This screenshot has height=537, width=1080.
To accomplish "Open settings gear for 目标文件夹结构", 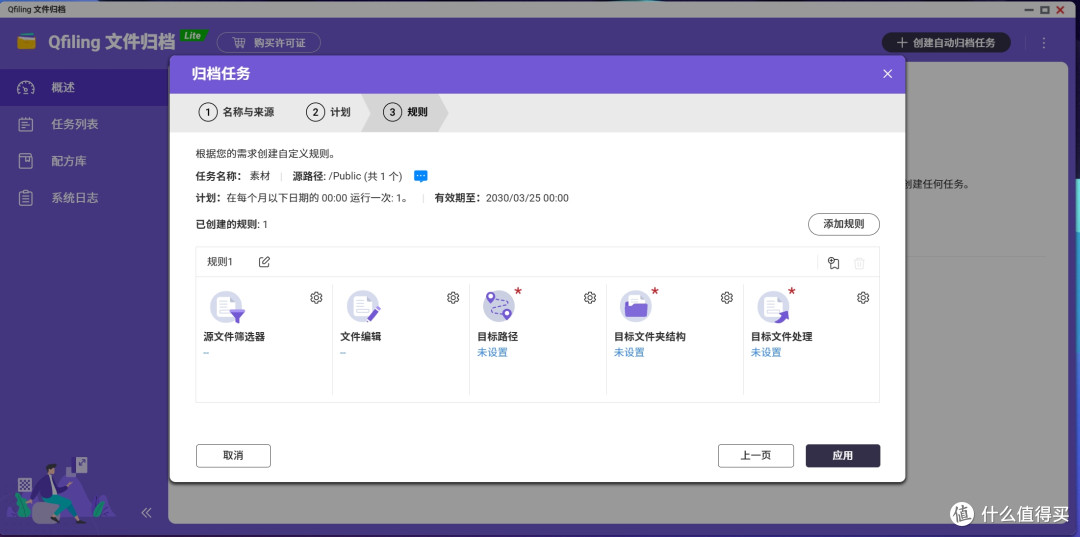I will click(x=727, y=297).
